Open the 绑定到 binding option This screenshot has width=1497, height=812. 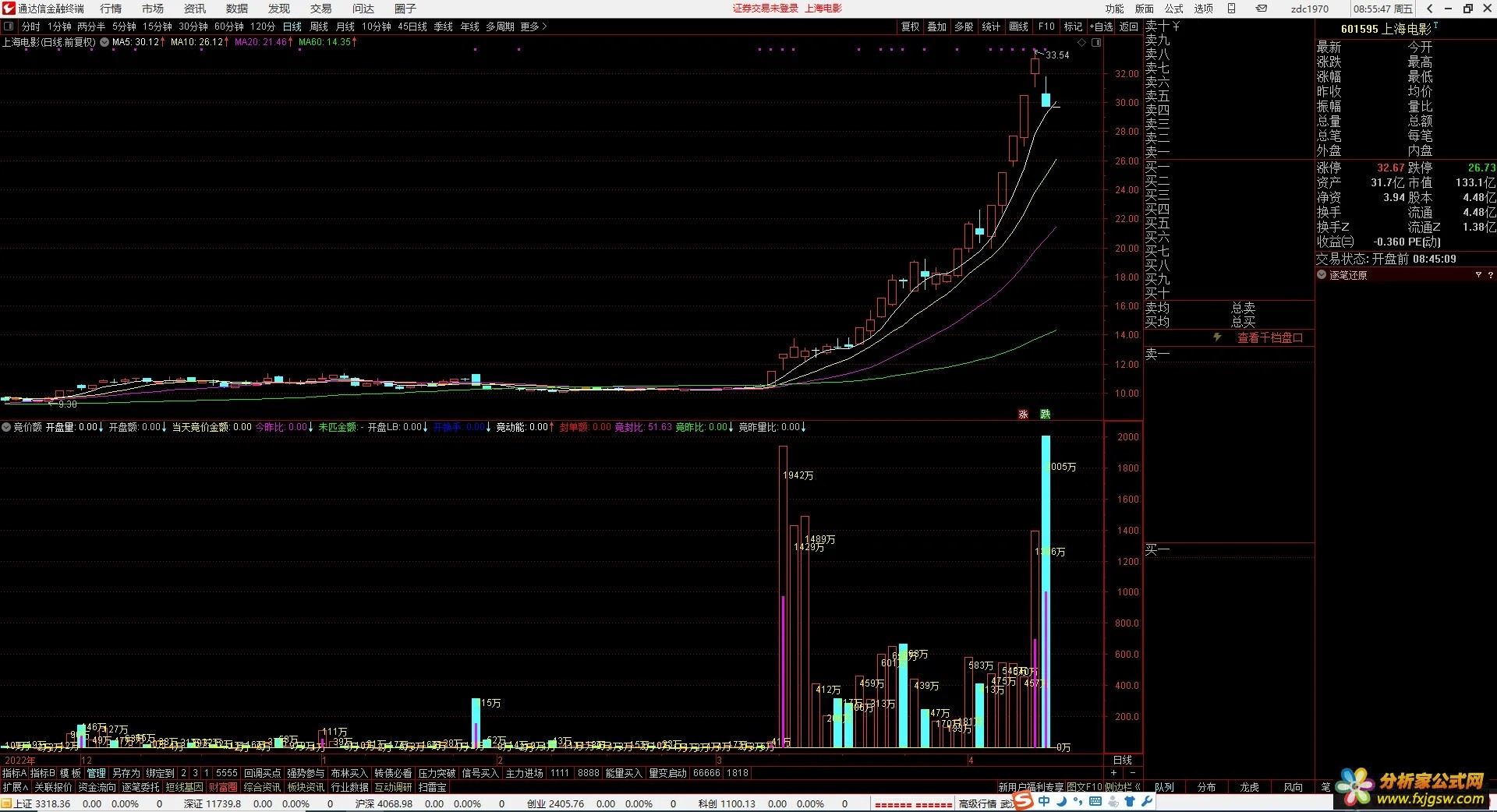coord(160,773)
